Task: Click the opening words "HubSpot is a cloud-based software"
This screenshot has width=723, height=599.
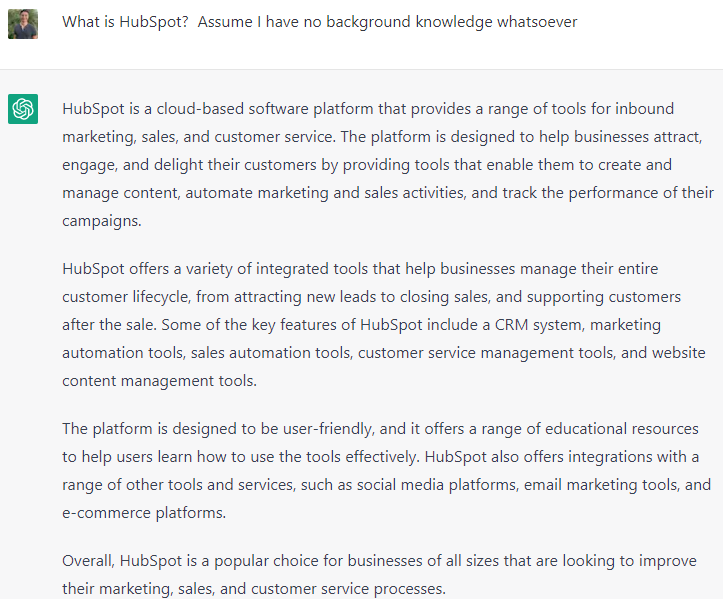Action: point(185,109)
